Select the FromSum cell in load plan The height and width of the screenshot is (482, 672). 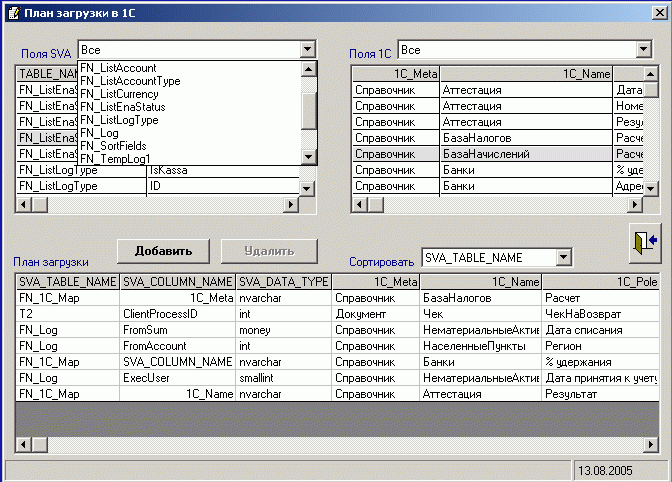pyautogui.click(x=177, y=330)
